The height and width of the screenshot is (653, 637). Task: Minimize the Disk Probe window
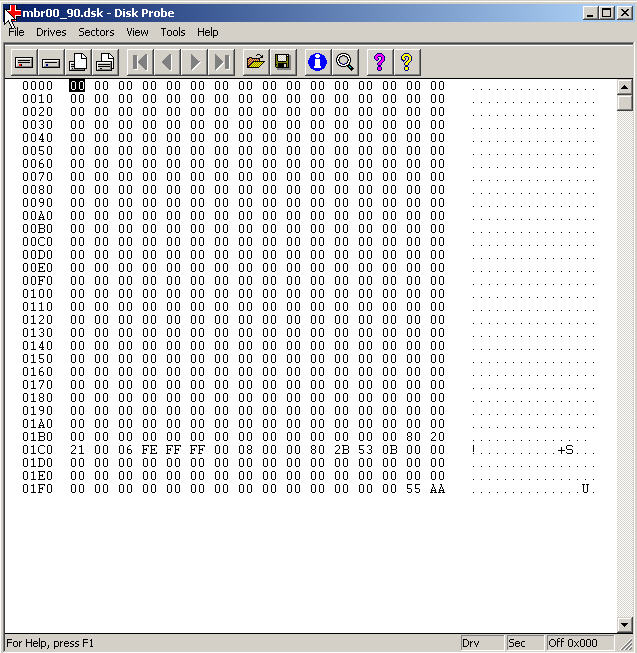589,13
